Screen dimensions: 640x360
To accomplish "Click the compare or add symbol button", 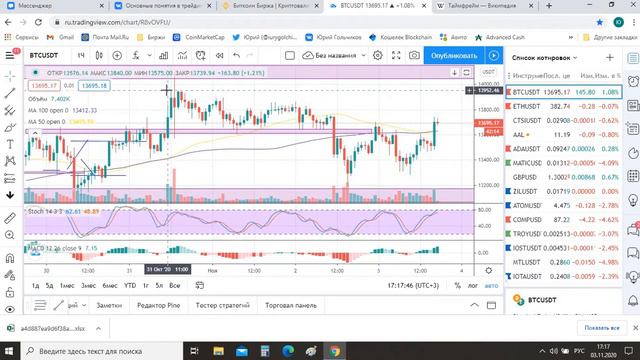I will (117, 55).
